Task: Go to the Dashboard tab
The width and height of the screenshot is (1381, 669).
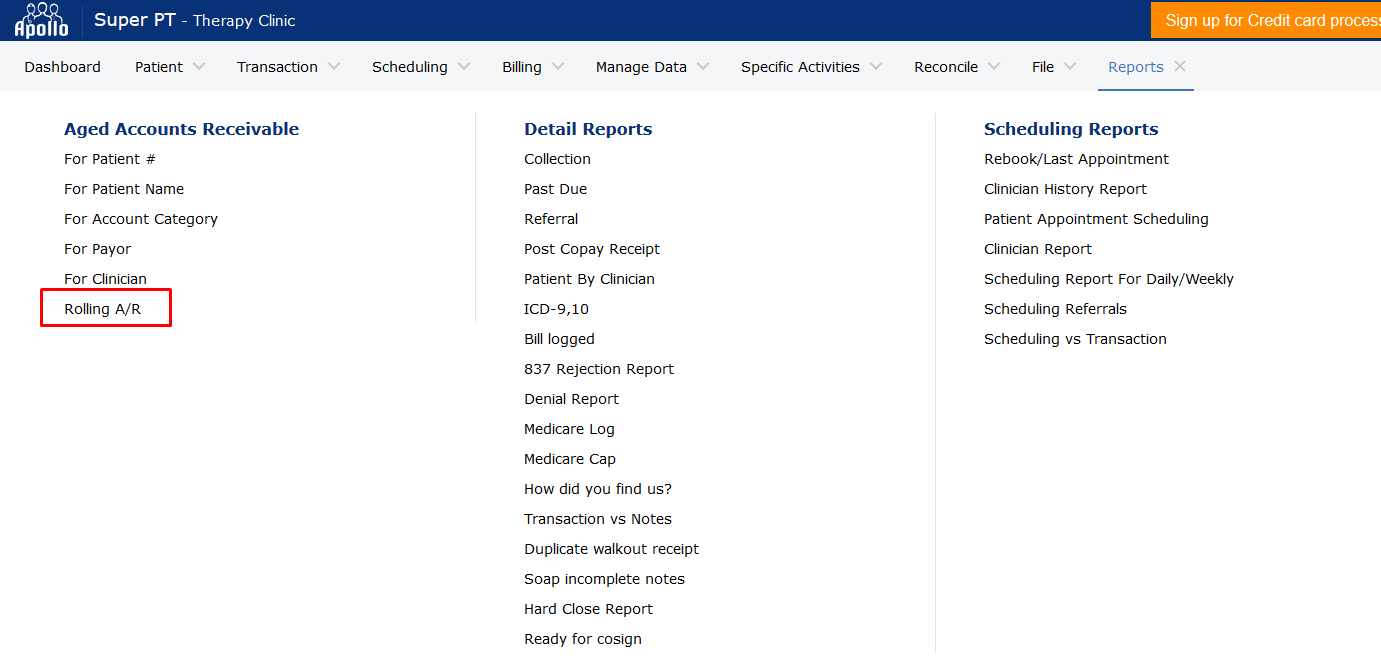Action: coord(62,67)
